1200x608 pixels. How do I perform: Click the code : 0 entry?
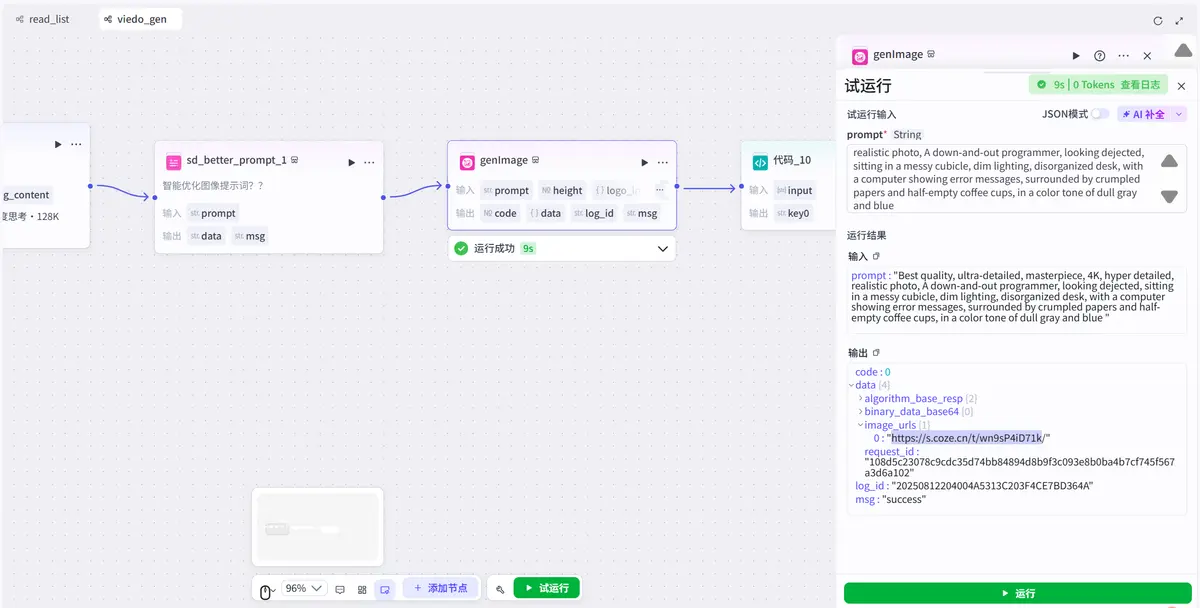tap(872, 372)
